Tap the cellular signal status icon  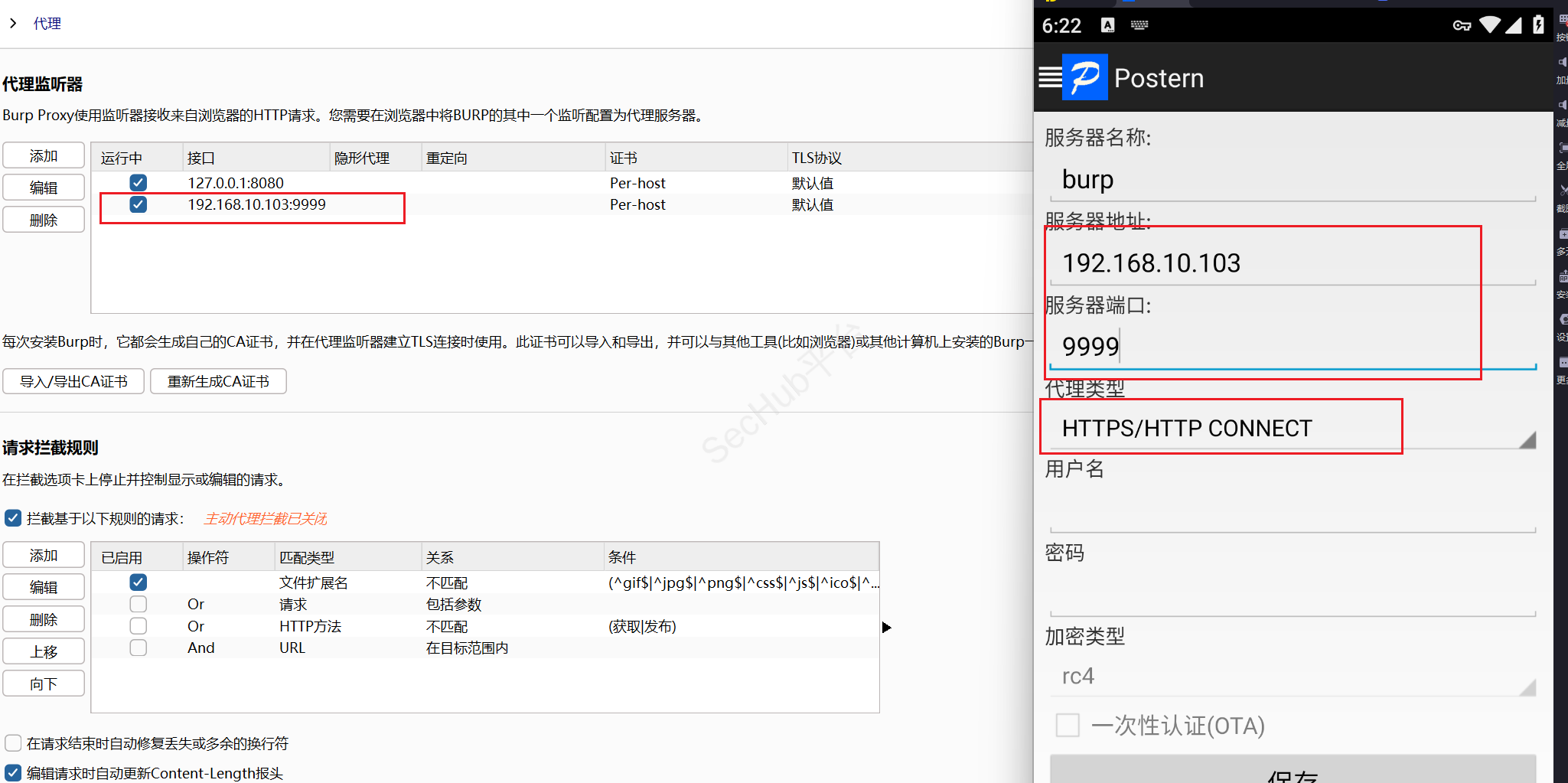point(1513,24)
